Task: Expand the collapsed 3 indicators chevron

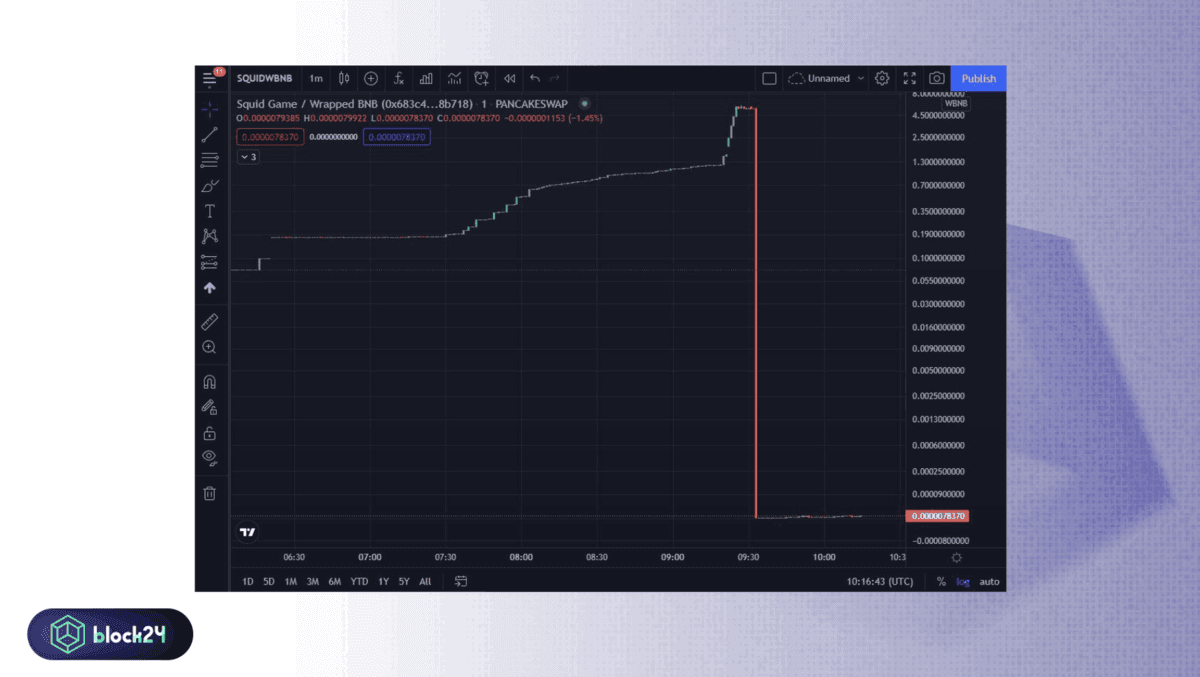Action: 247,157
